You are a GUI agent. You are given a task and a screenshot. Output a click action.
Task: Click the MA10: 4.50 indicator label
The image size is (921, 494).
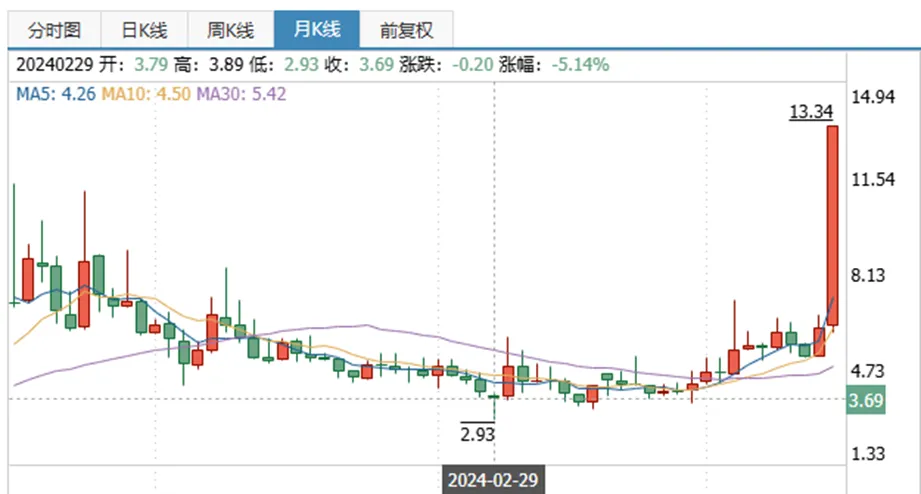(x=146, y=94)
